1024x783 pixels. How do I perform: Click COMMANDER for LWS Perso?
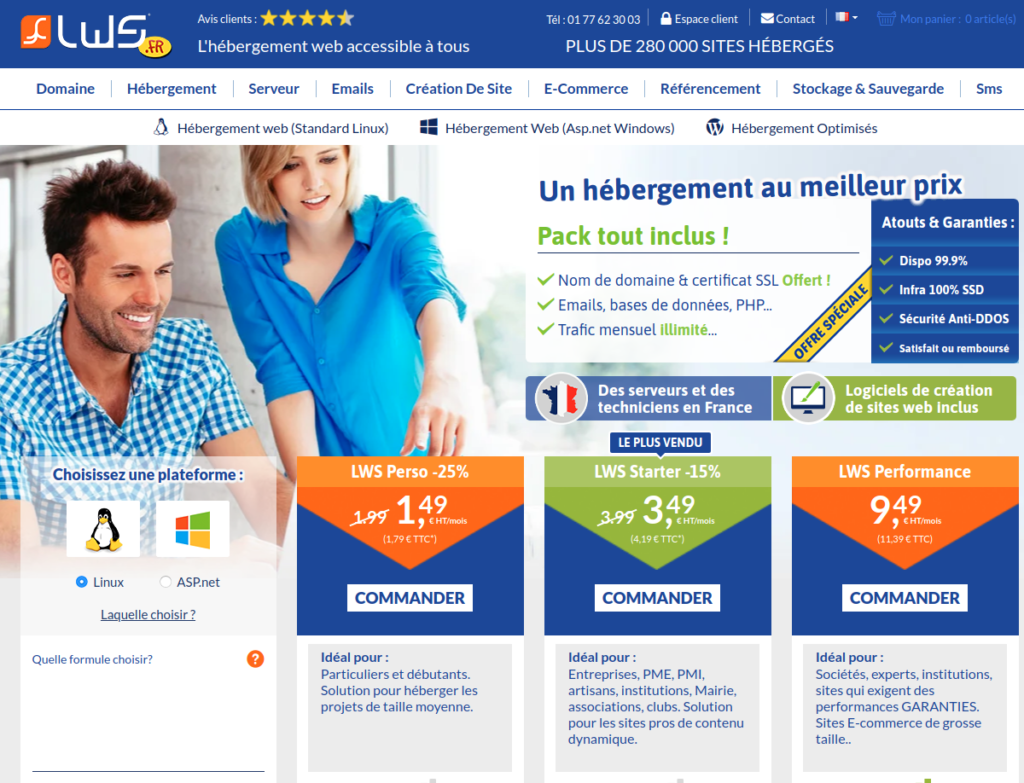[x=409, y=598]
